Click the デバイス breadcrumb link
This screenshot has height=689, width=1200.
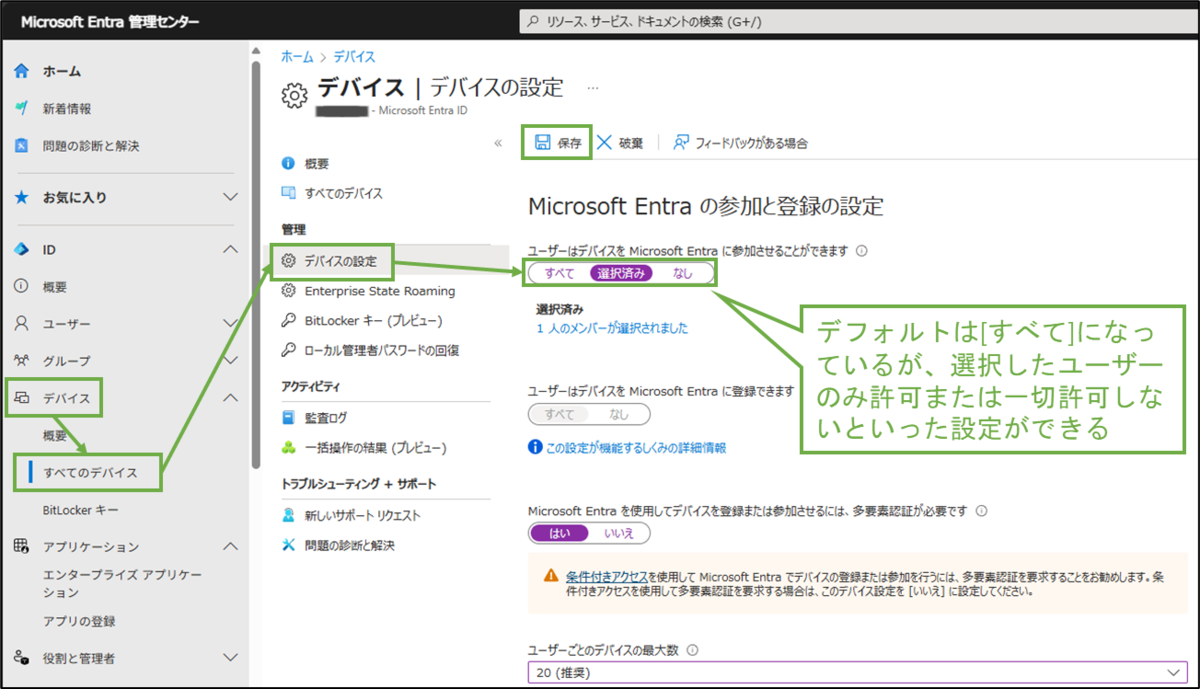(354, 57)
